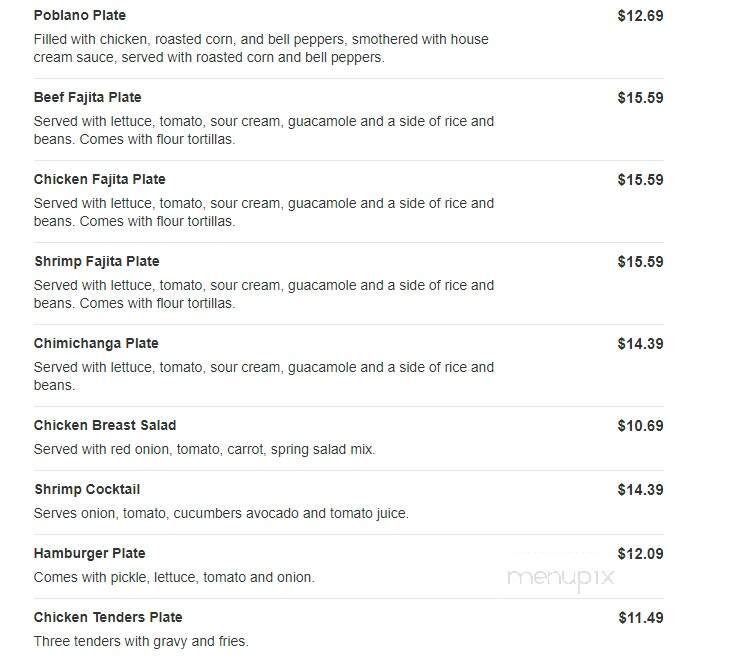Open the Shrimp Cocktail item
Viewport: 740px width, 660px height.
tap(87, 489)
